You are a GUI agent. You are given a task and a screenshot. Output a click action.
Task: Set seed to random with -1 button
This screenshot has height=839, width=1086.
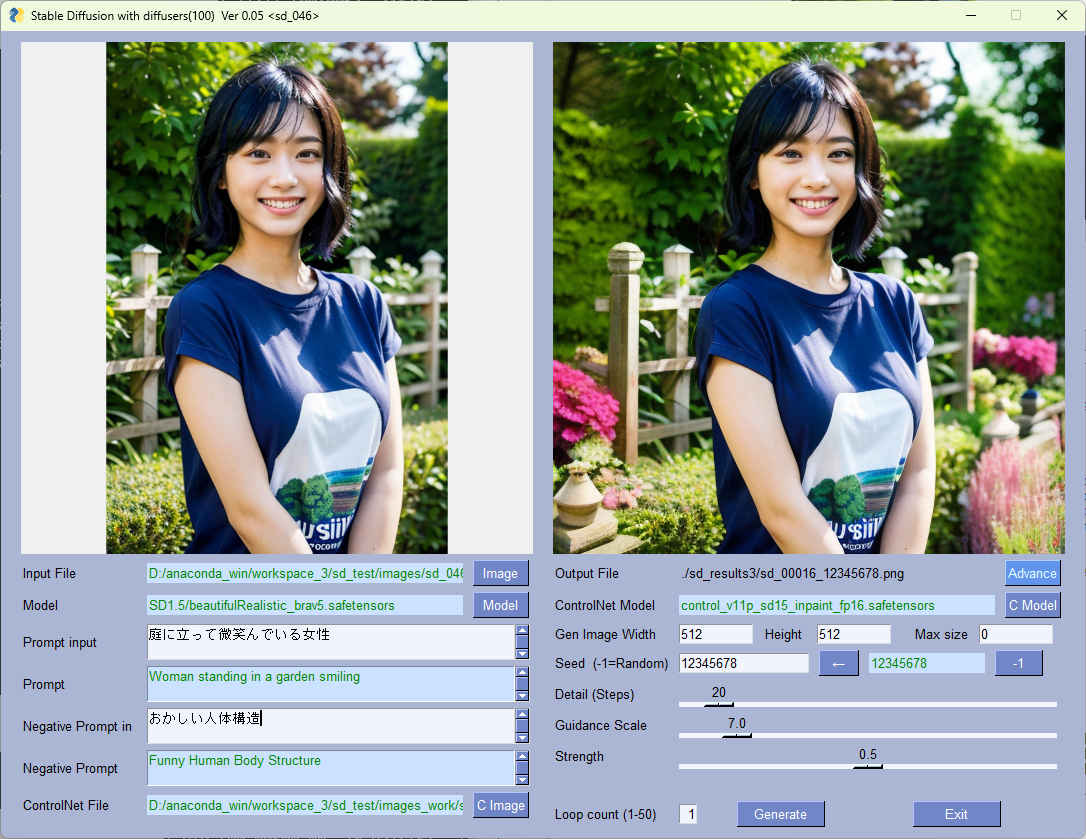(1018, 663)
